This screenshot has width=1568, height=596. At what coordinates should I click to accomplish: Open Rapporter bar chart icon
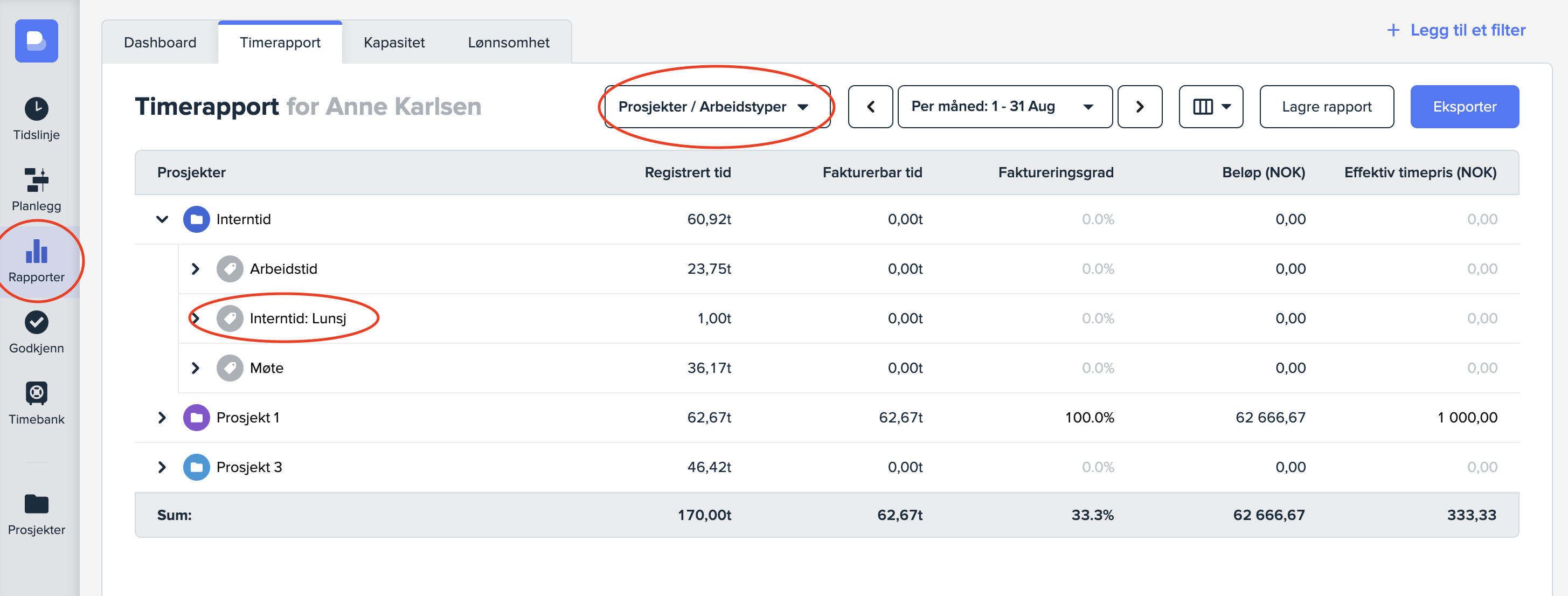(x=37, y=252)
